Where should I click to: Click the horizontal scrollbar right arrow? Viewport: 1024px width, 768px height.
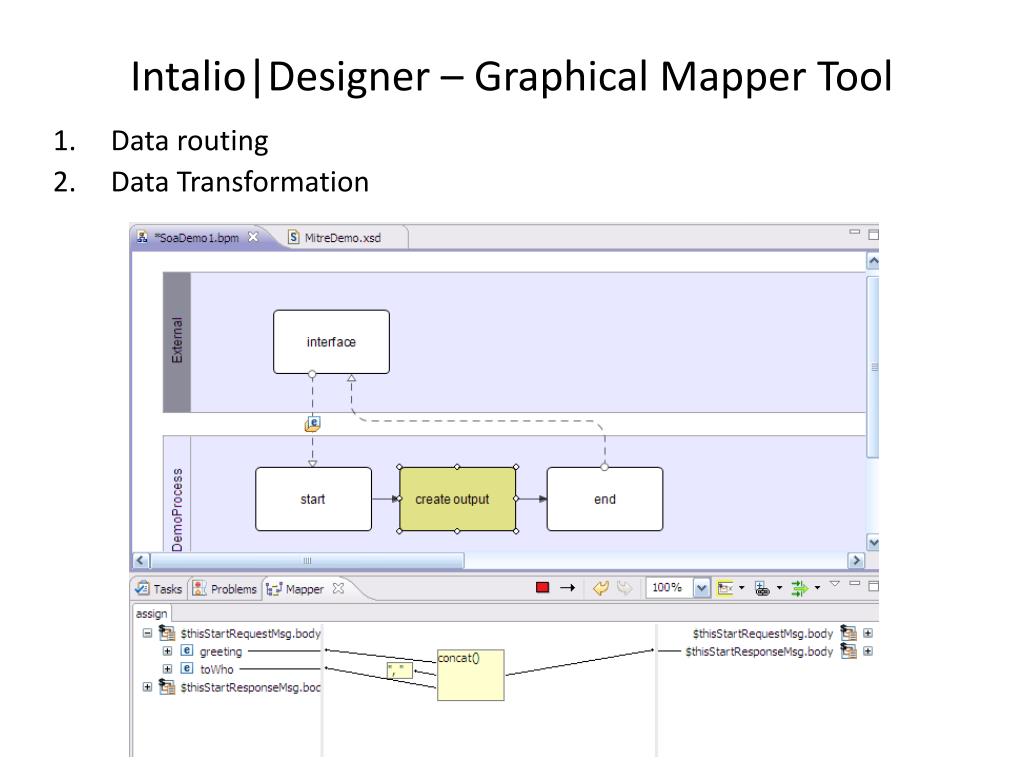tap(856, 560)
